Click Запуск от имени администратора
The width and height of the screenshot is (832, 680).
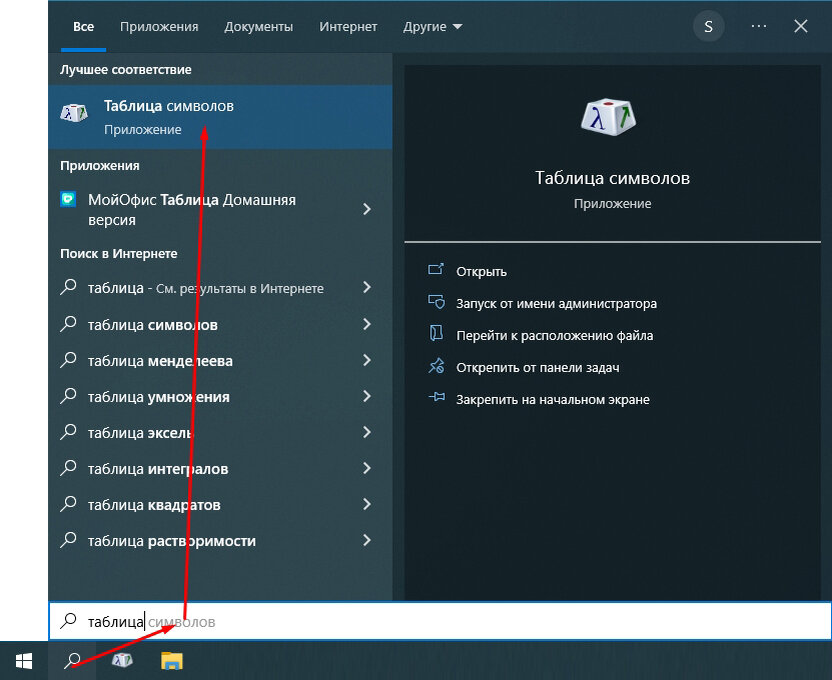pos(557,303)
